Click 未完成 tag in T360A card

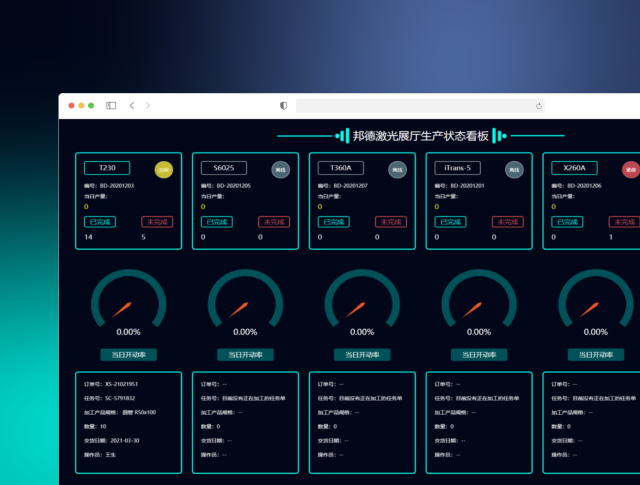pyautogui.click(x=391, y=222)
